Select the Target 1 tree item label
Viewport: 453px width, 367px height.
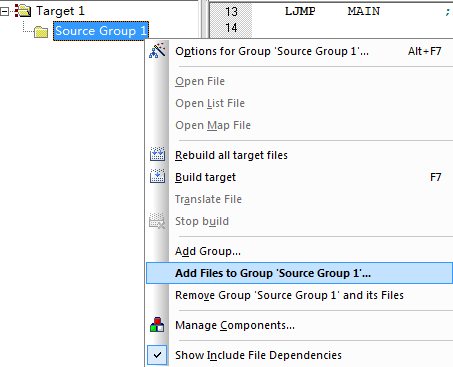(60, 11)
